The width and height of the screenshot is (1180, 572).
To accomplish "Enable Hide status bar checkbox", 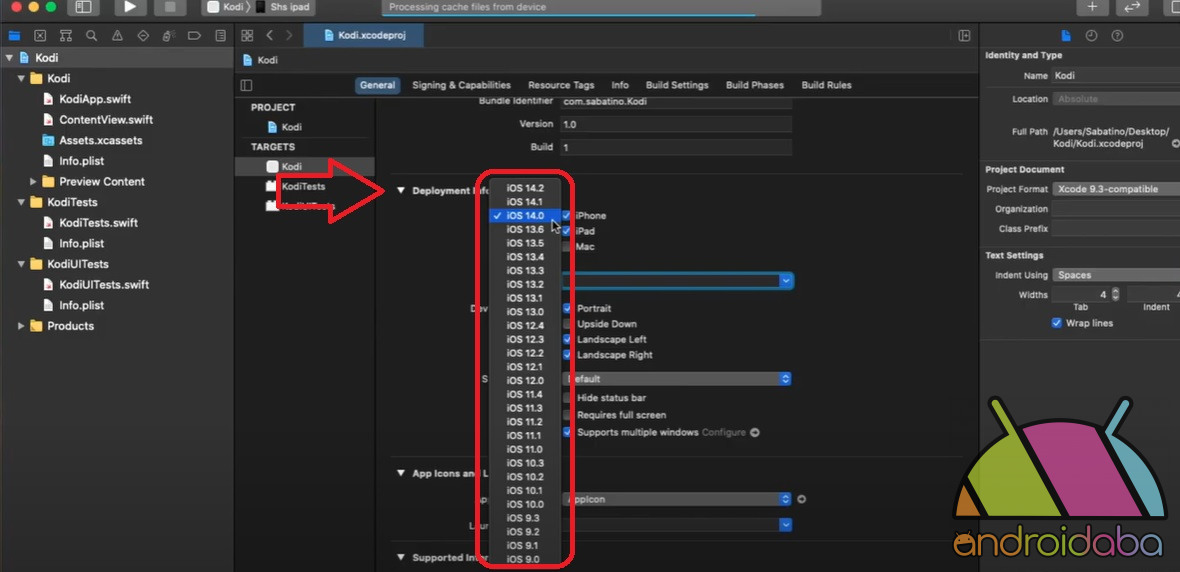I will 567,397.
